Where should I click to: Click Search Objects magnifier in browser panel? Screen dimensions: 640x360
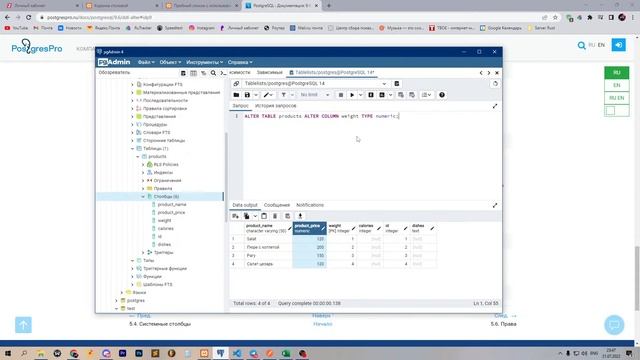[213, 73]
